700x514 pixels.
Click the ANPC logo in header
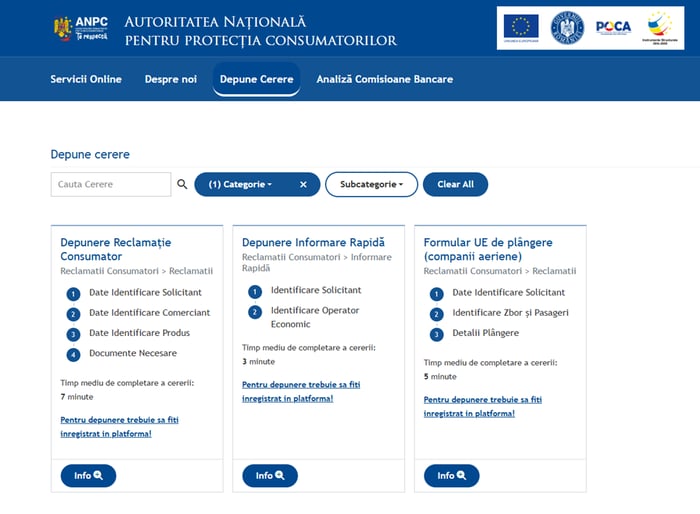click(x=81, y=29)
